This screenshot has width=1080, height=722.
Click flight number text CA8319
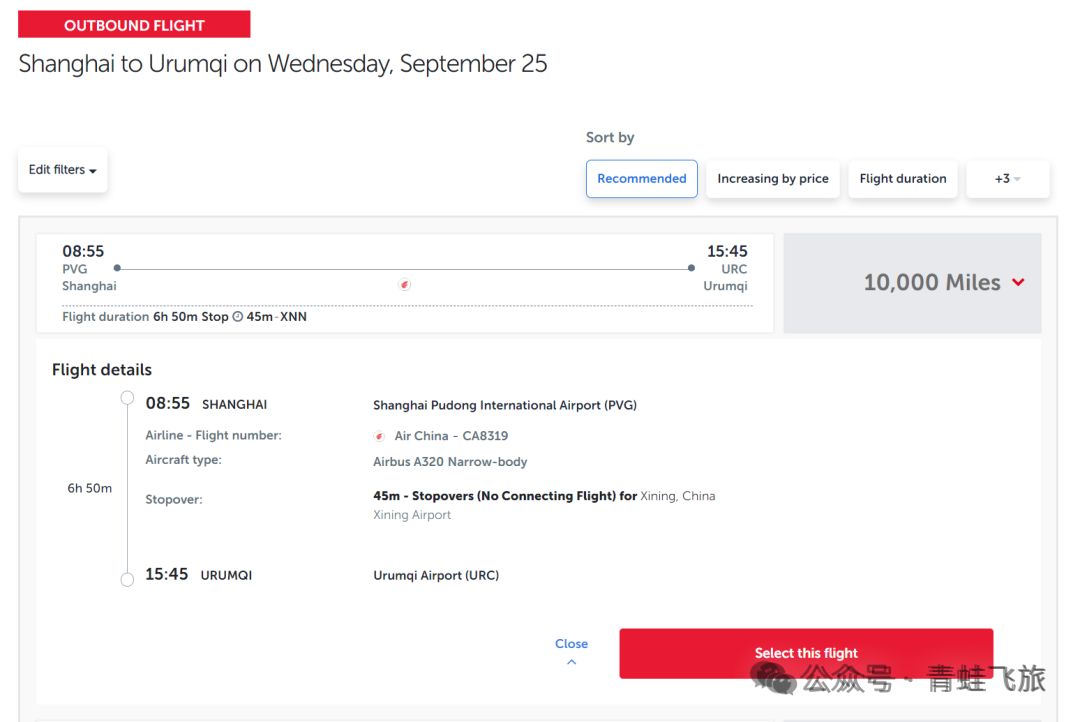pyautogui.click(x=485, y=435)
